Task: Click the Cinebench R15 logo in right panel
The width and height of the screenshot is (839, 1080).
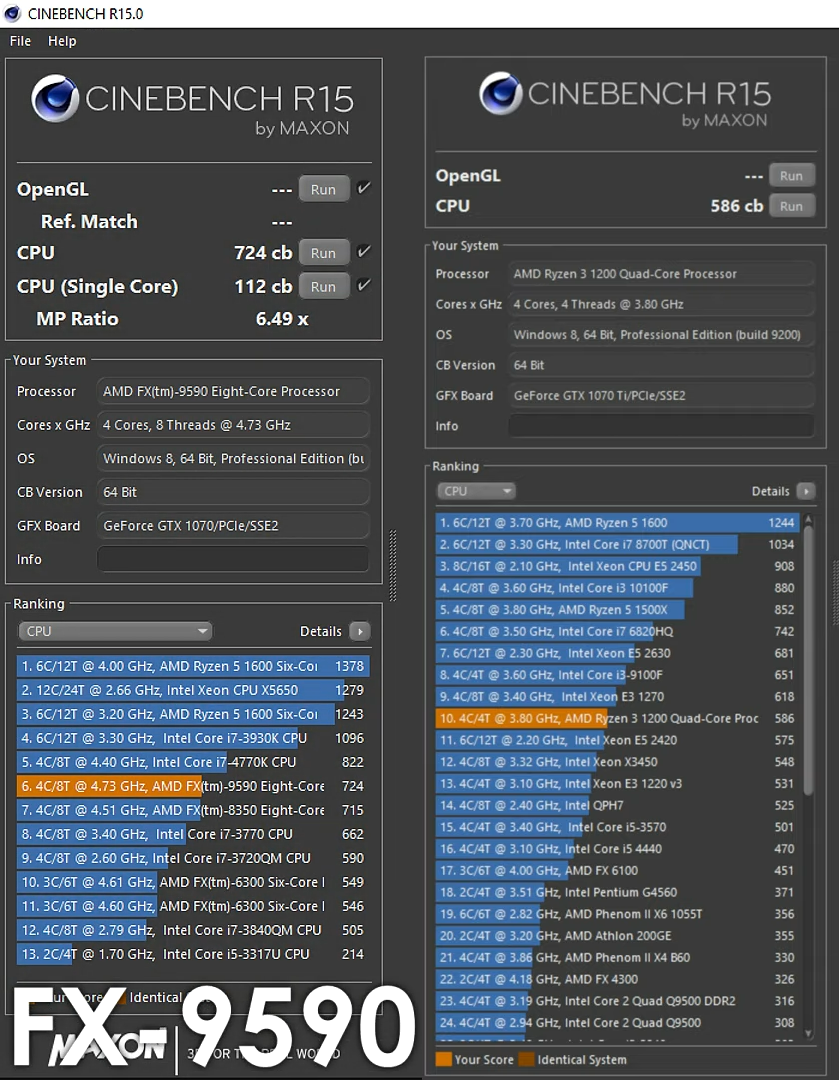Action: click(625, 101)
